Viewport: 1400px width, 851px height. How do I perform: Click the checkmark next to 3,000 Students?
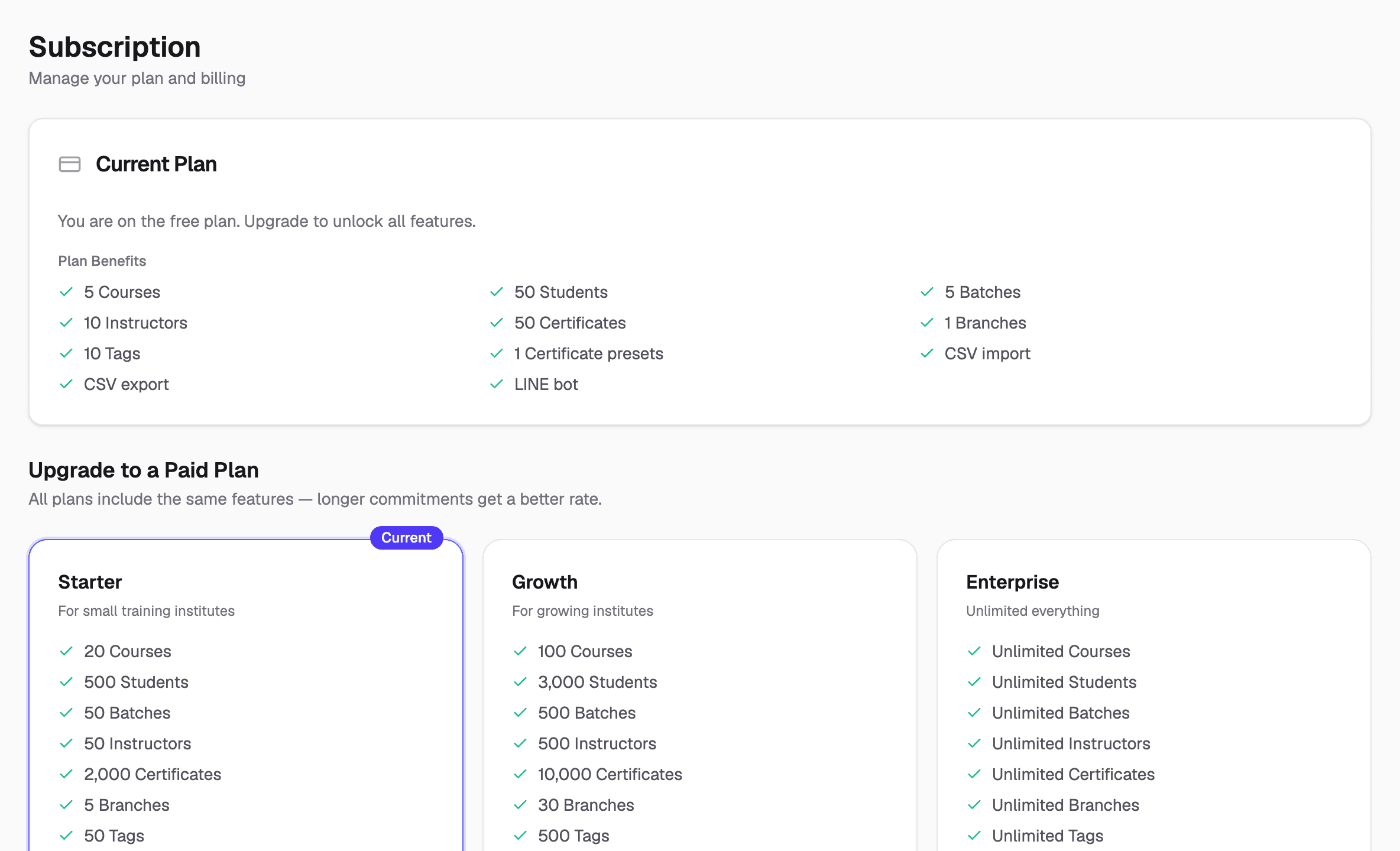pyautogui.click(x=520, y=682)
